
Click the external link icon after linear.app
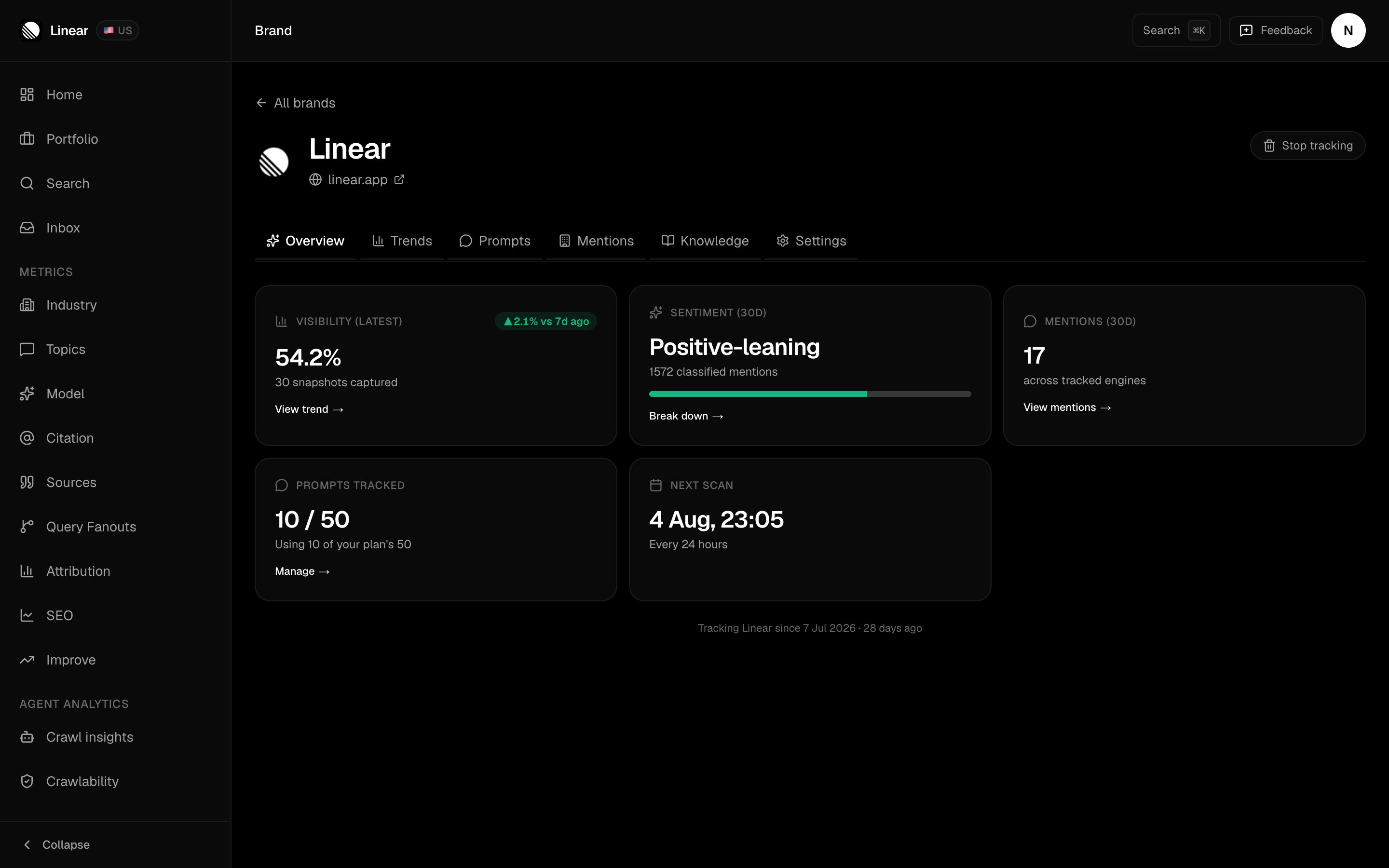399,180
